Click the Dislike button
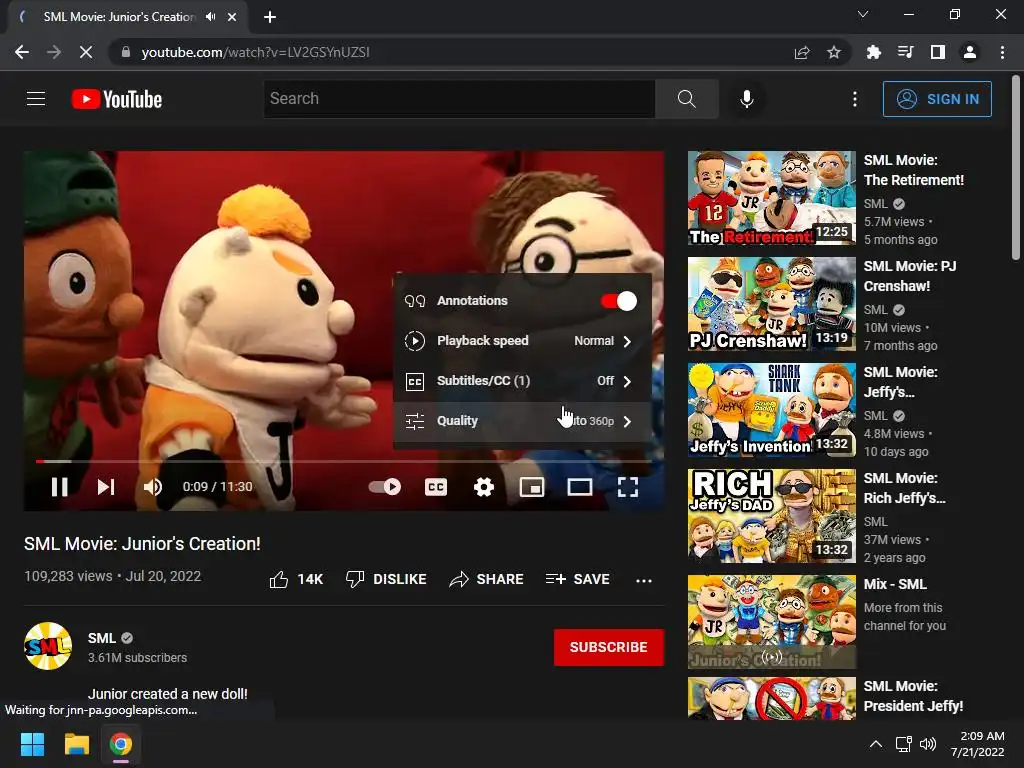 click(x=386, y=579)
